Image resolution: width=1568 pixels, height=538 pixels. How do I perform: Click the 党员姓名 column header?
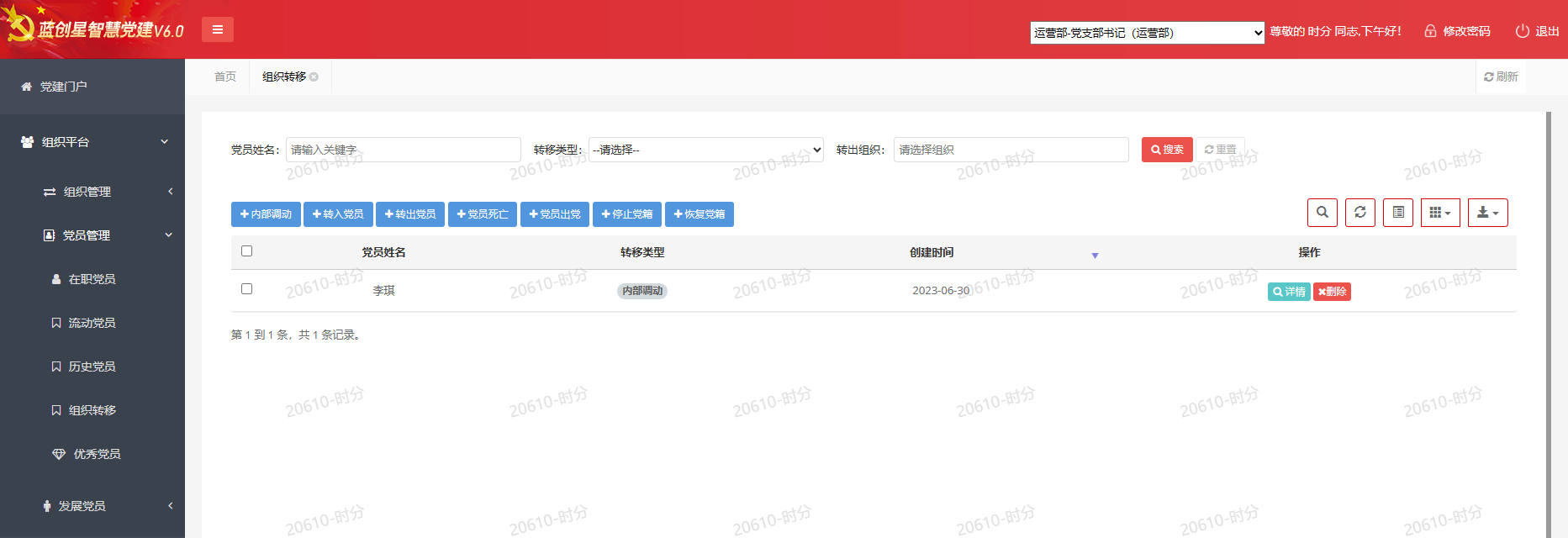[x=383, y=252]
